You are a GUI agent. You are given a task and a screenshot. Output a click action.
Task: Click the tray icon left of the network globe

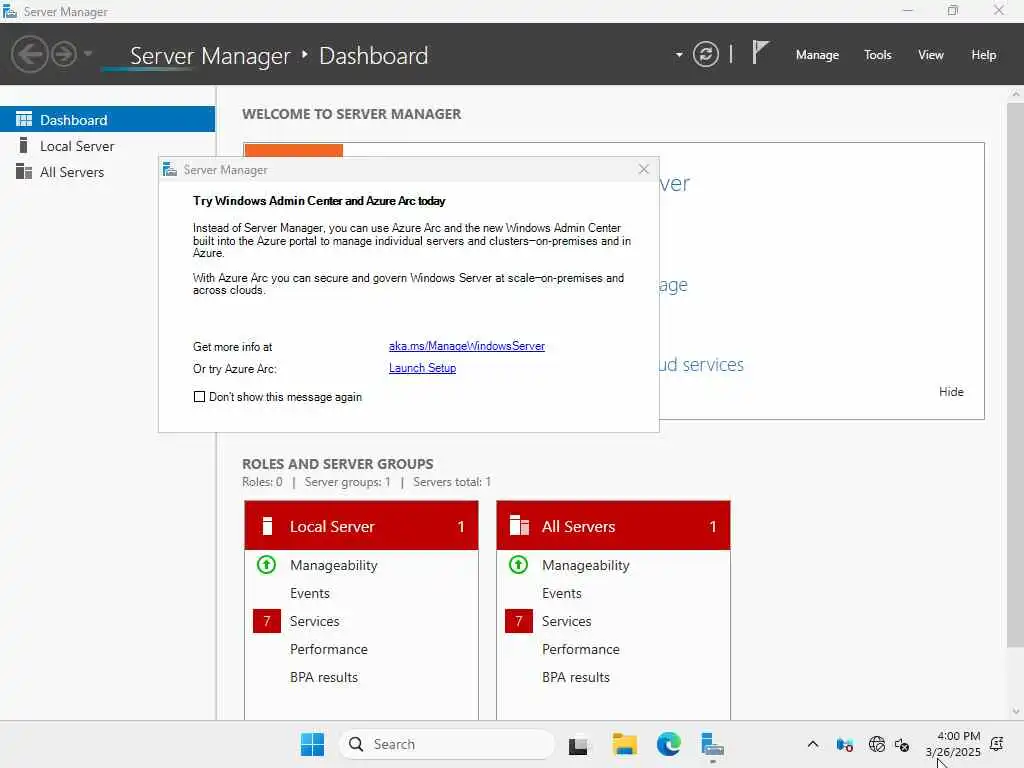tap(844, 744)
